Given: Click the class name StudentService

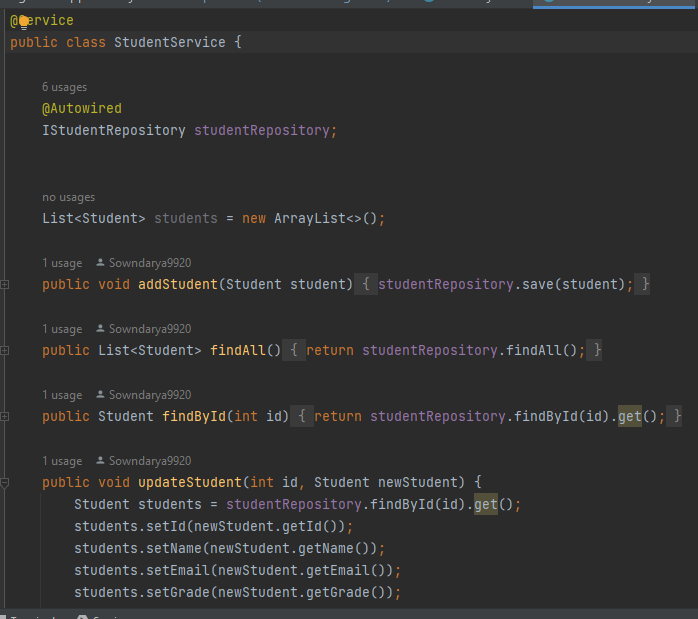Looking at the screenshot, I should click(x=170, y=42).
